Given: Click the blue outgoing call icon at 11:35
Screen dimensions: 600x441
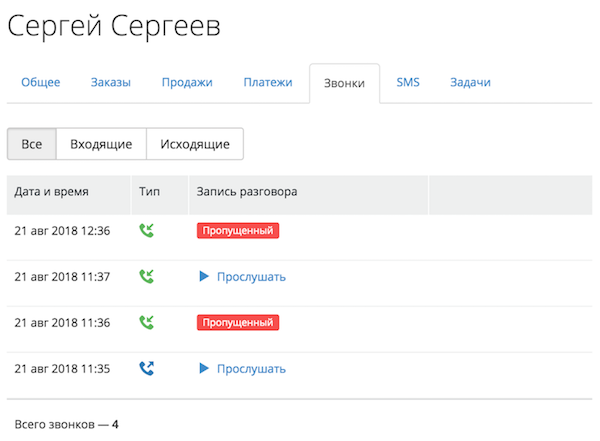Looking at the screenshot, I should tap(148, 368).
